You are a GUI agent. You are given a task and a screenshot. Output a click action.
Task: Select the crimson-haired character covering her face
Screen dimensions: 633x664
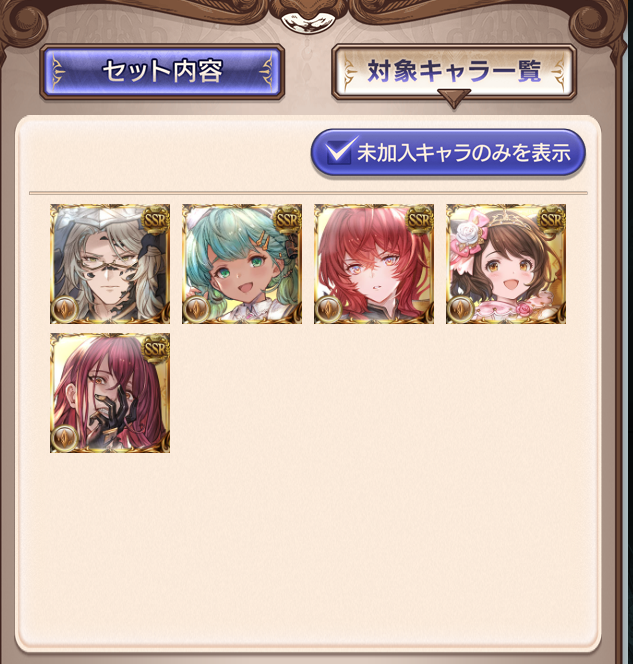click(x=110, y=393)
